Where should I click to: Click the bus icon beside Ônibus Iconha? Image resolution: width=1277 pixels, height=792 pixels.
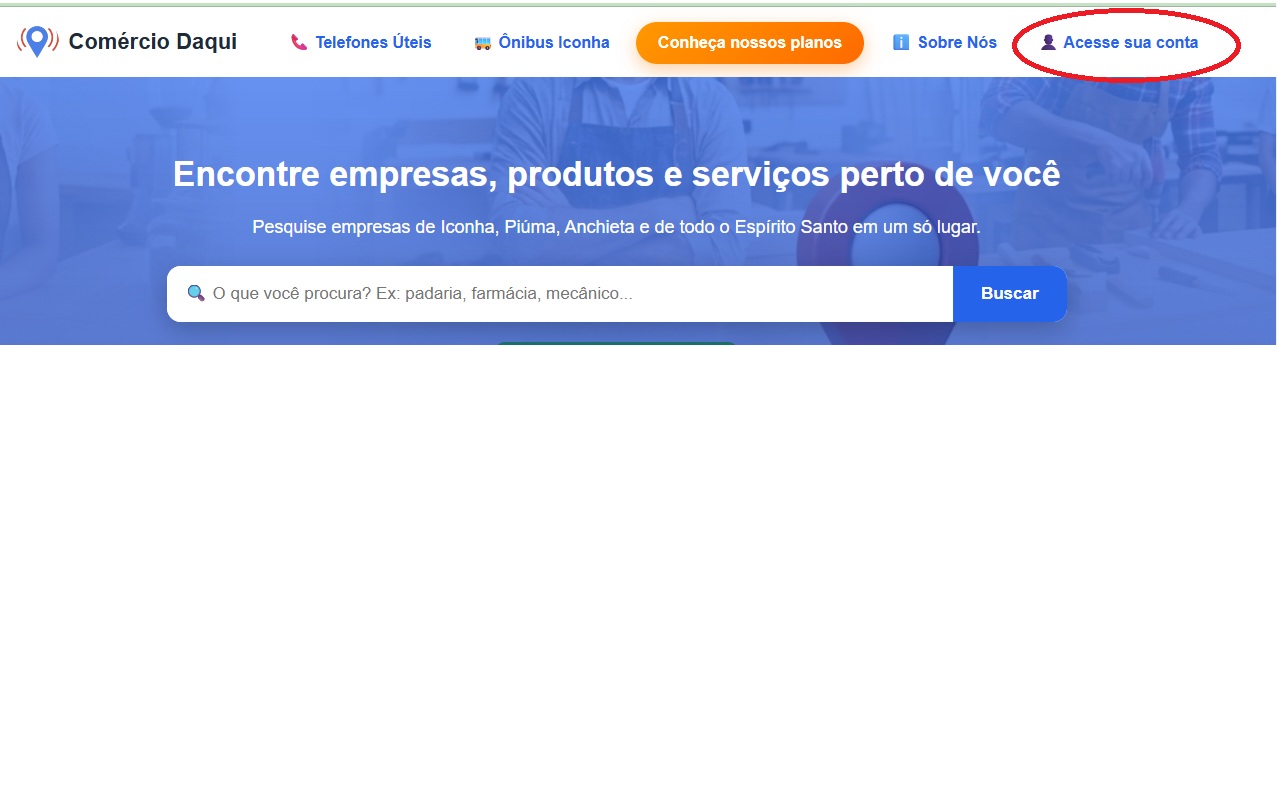483,43
